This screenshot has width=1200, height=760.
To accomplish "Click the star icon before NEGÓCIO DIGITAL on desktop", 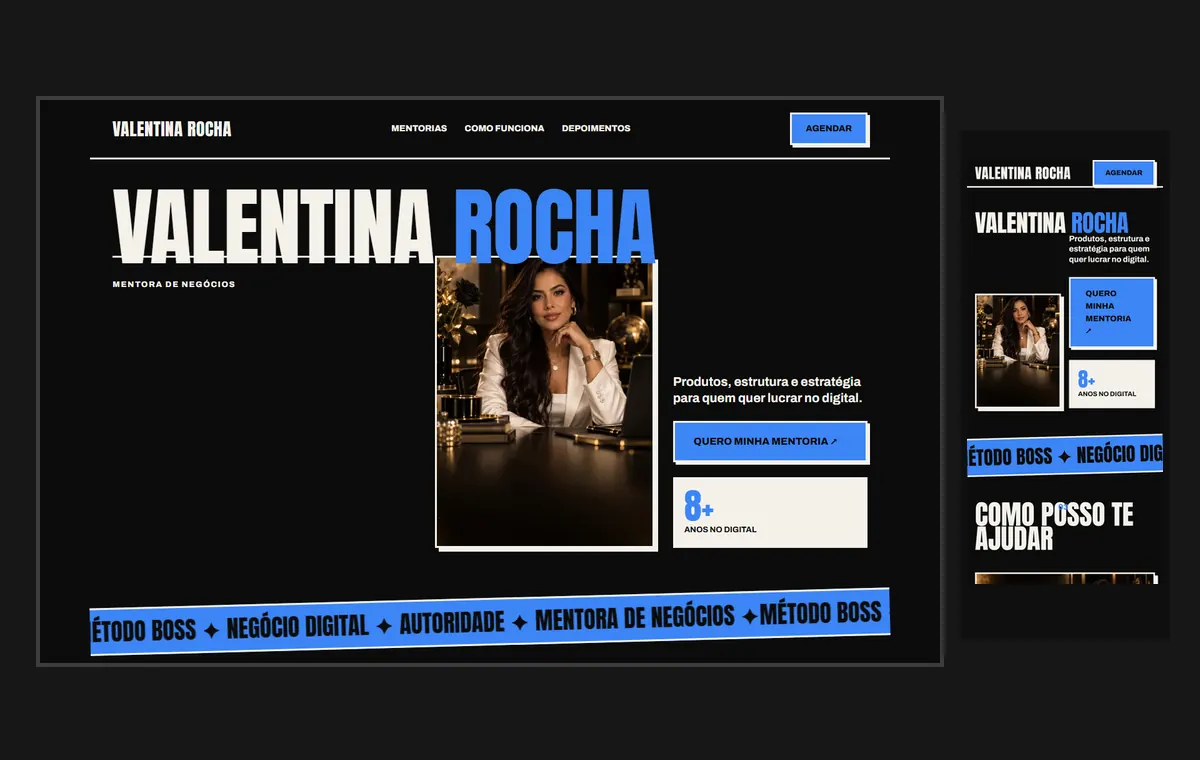I will [x=211, y=631].
